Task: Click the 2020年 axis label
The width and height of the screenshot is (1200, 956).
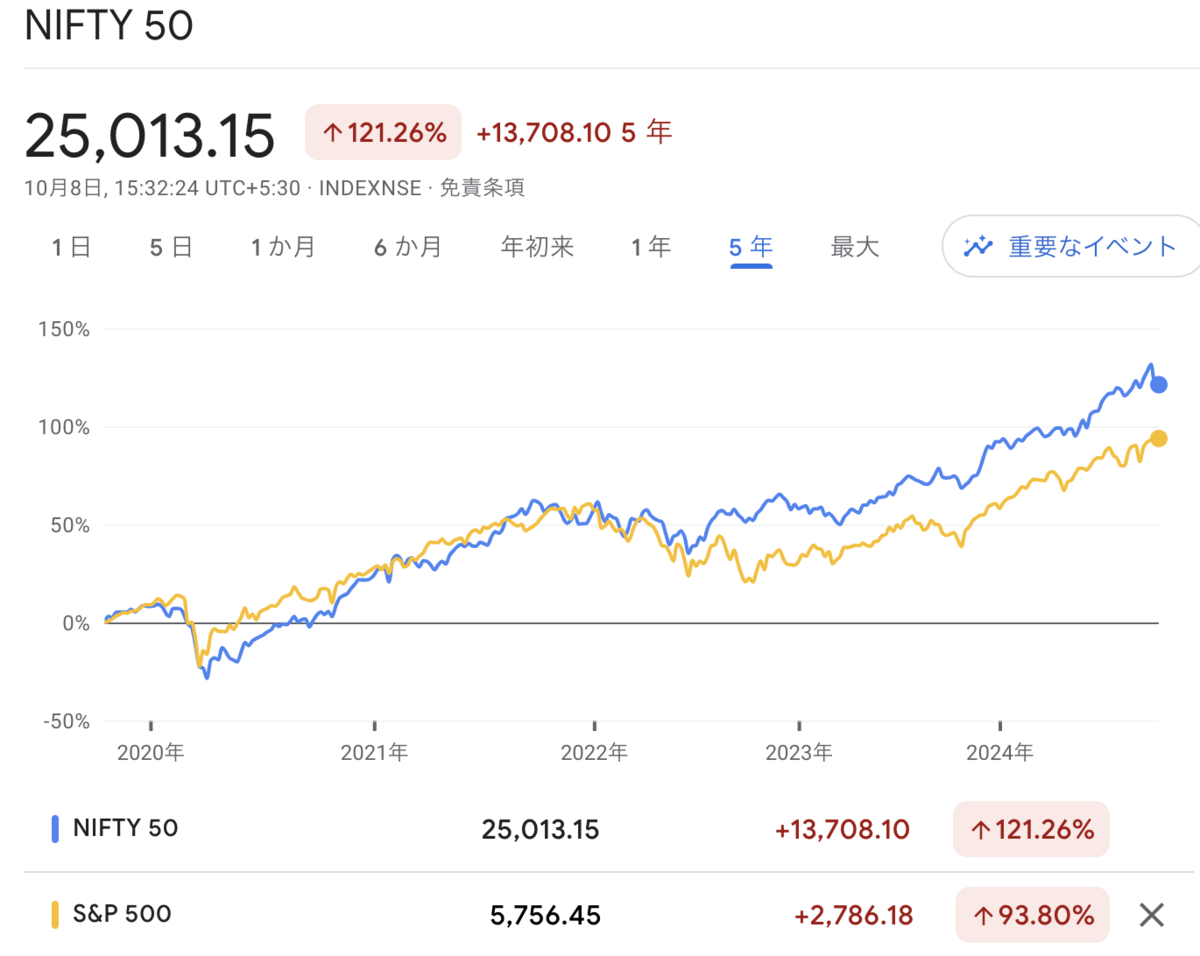Action: [150, 752]
